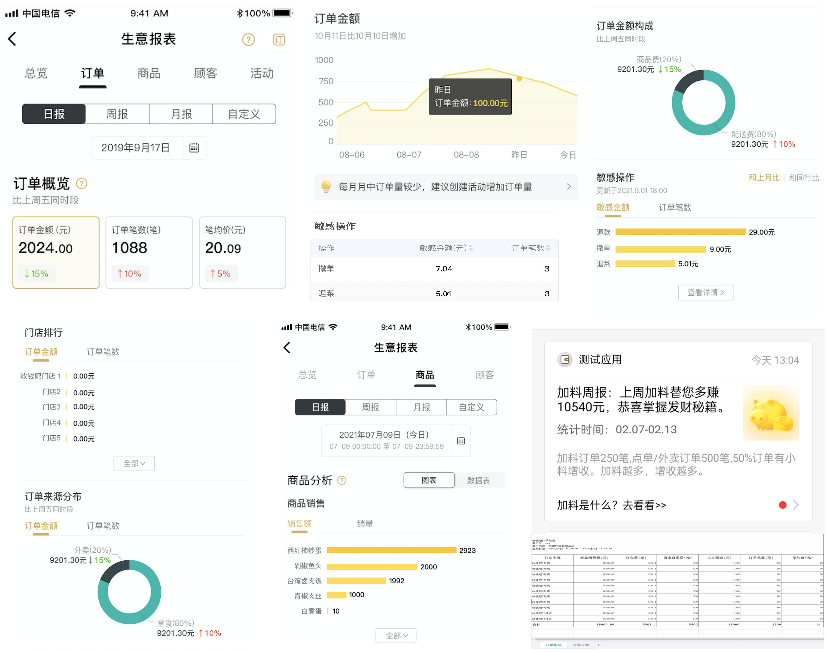Tap the piggy bank image in 加料周报 card
Screen dimensions: 827x652
[770, 413]
